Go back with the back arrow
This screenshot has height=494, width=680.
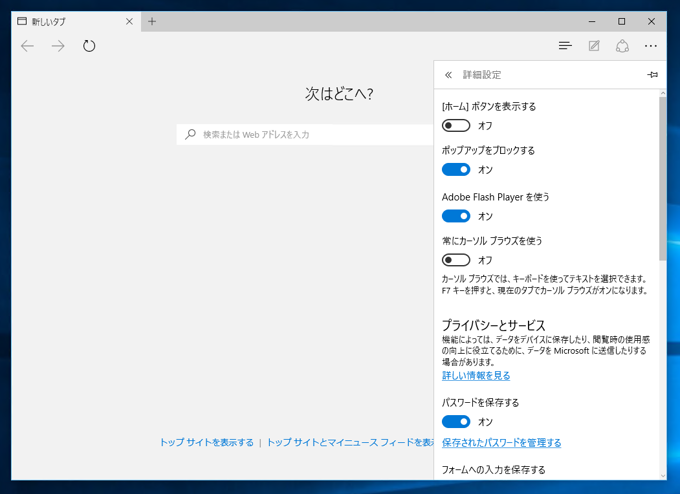(27, 46)
